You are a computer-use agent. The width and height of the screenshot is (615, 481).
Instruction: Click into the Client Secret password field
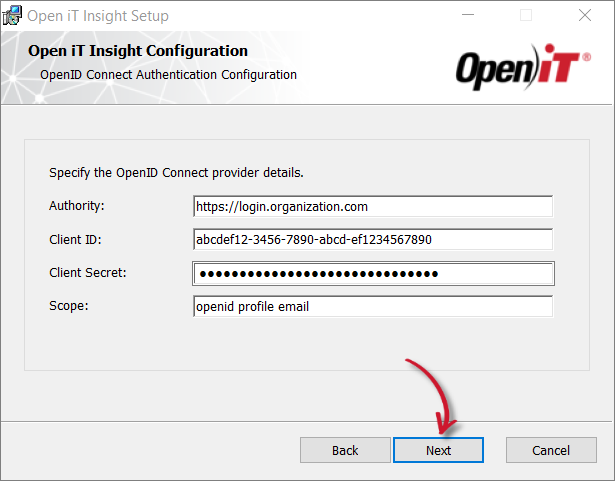[x=373, y=273]
